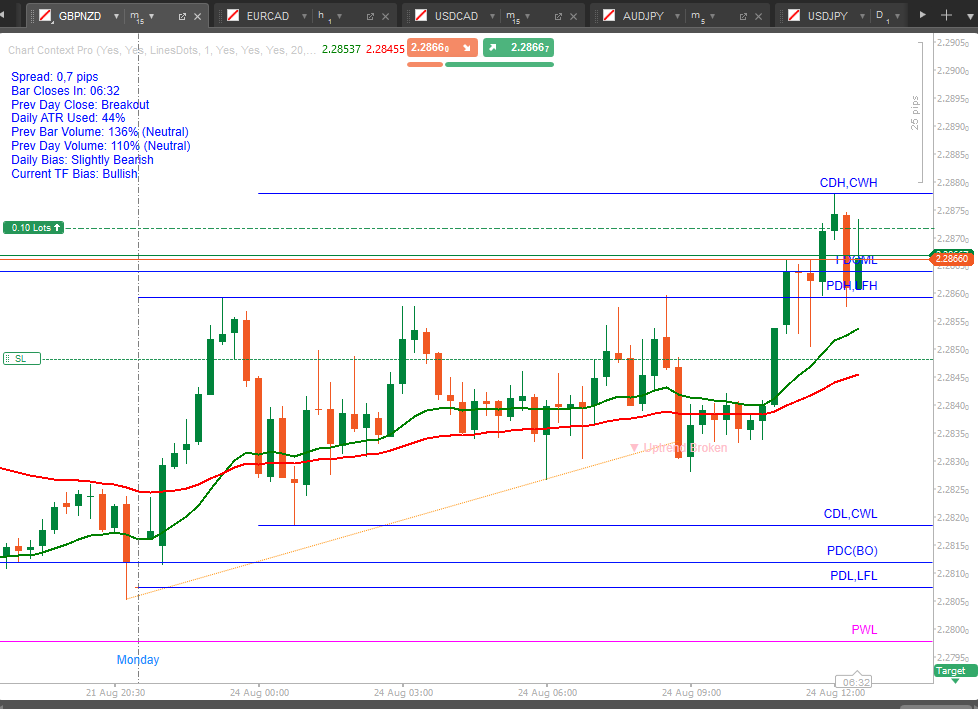Click the CDH,CWH level label
This screenshot has width=978, height=709.
click(848, 183)
